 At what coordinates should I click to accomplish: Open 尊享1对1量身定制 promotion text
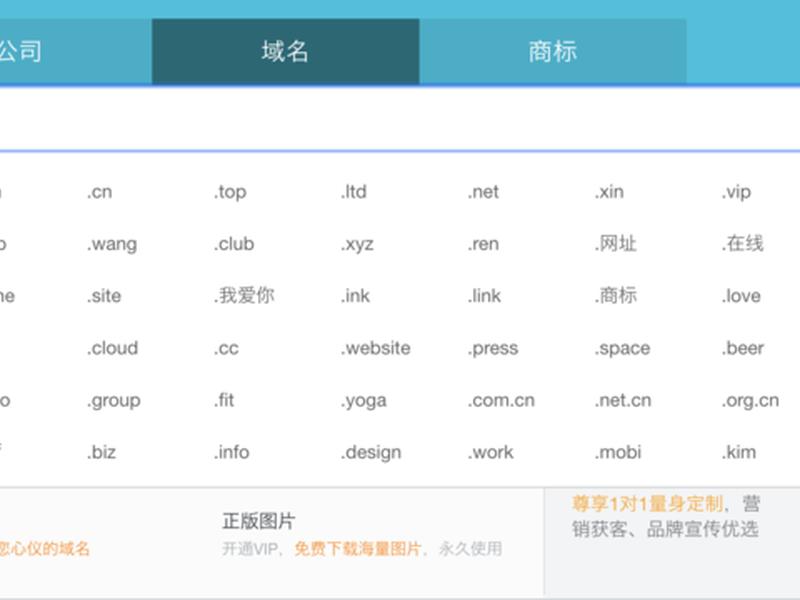coord(647,504)
